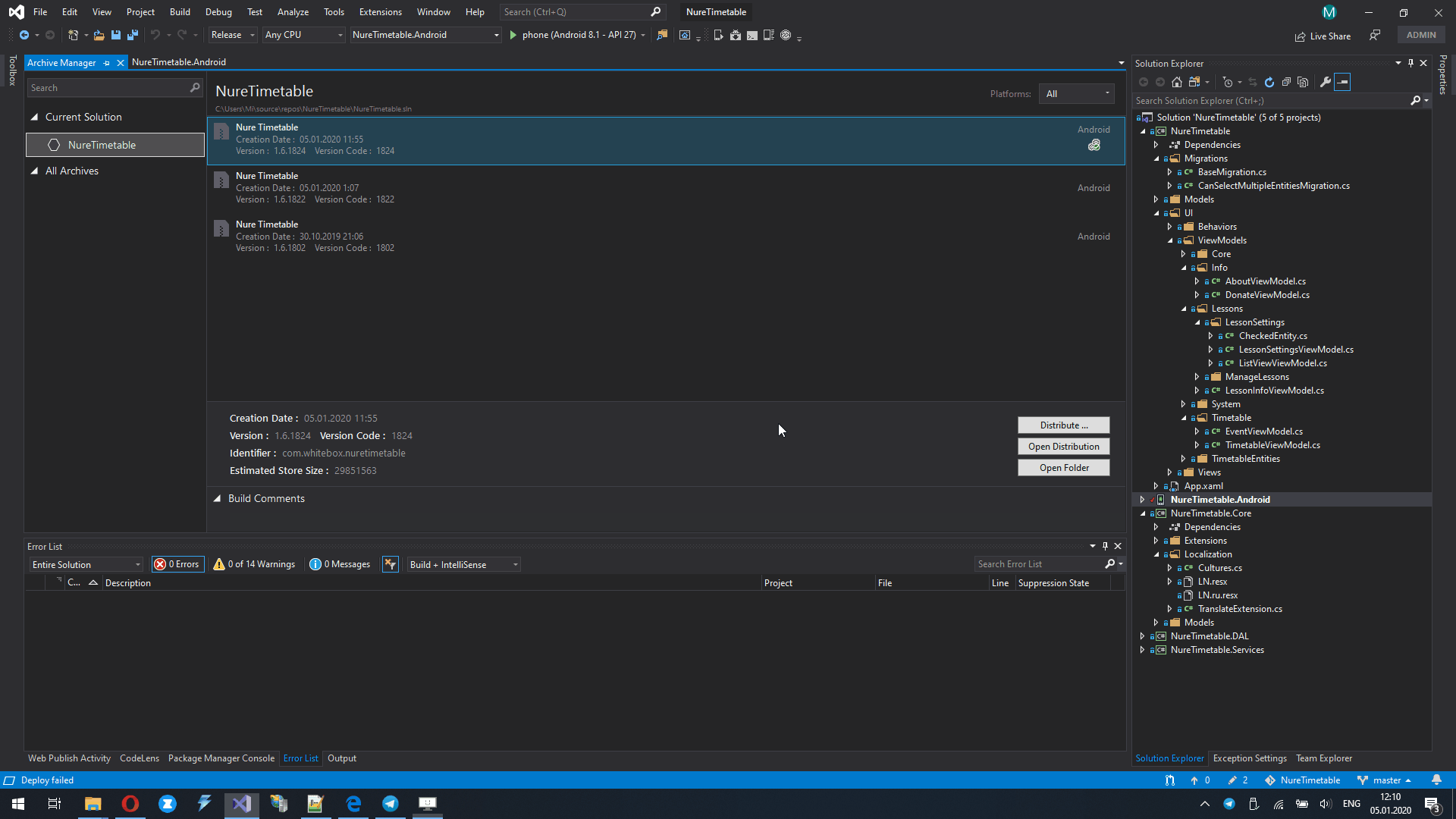1456x819 pixels.
Task: Open Telegram from the taskbar
Action: pos(391,804)
